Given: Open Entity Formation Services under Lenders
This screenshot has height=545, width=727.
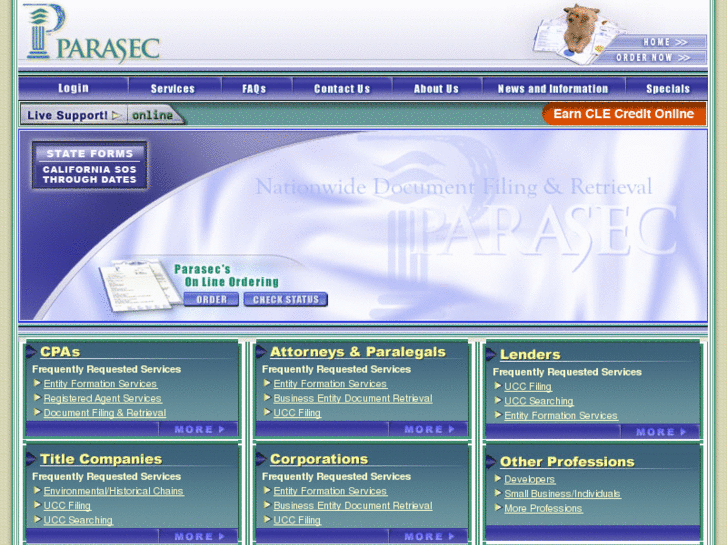Looking at the screenshot, I should pos(561,416).
